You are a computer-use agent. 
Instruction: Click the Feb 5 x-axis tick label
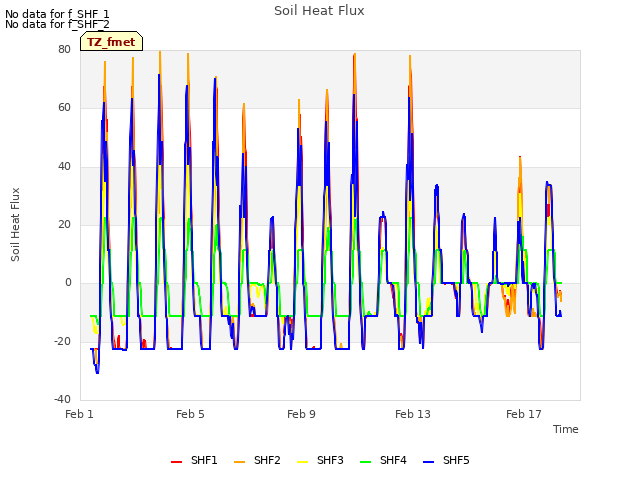(190, 414)
